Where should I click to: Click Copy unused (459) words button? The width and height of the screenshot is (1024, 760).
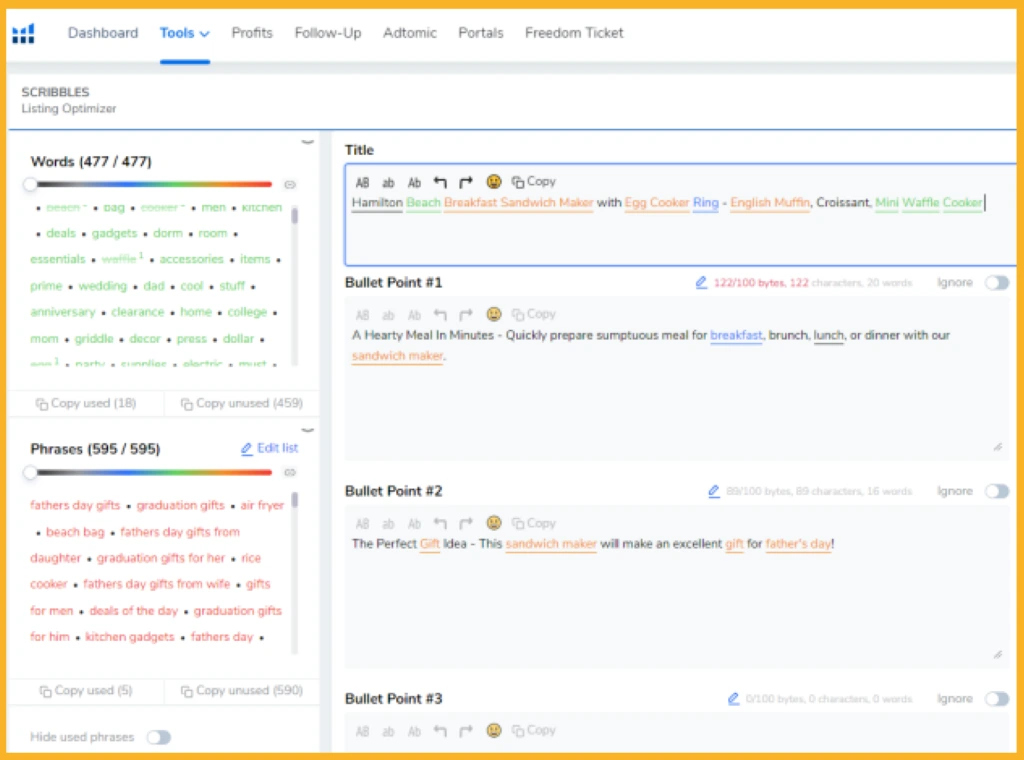pyautogui.click(x=240, y=403)
